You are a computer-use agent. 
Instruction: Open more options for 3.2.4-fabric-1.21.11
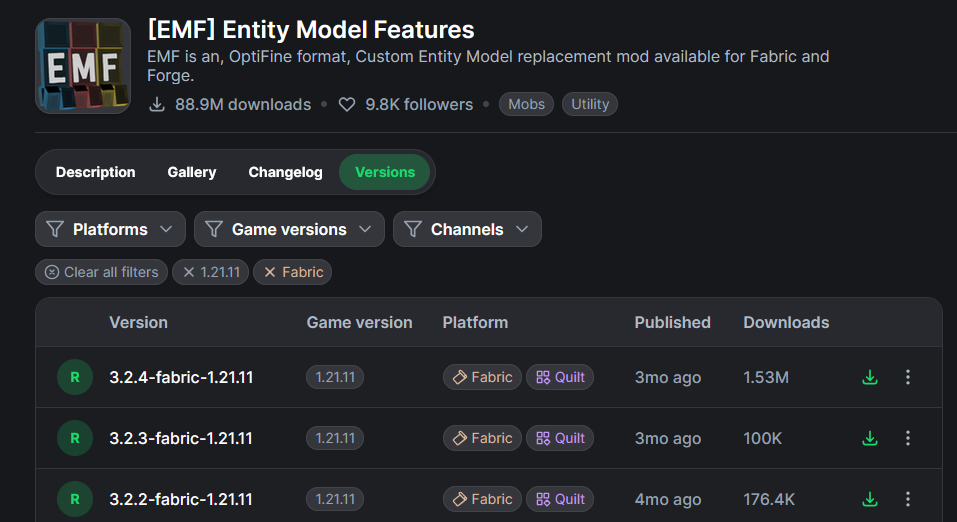click(908, 377)
